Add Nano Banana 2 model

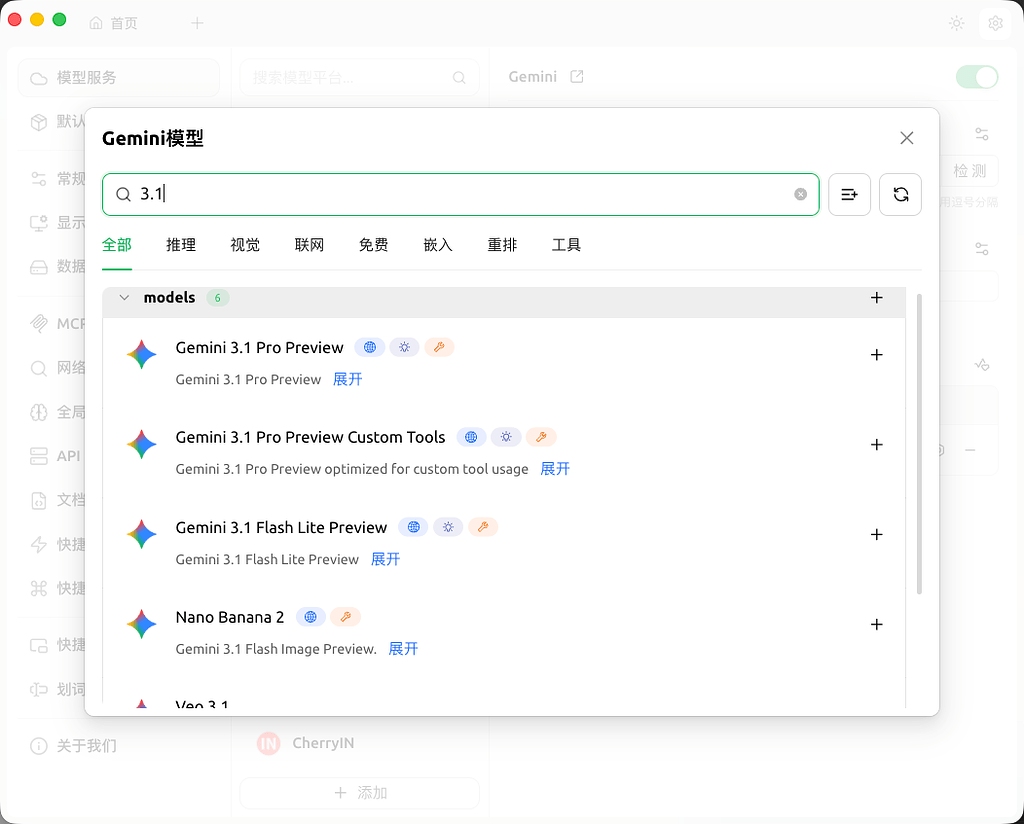(876, 624)
